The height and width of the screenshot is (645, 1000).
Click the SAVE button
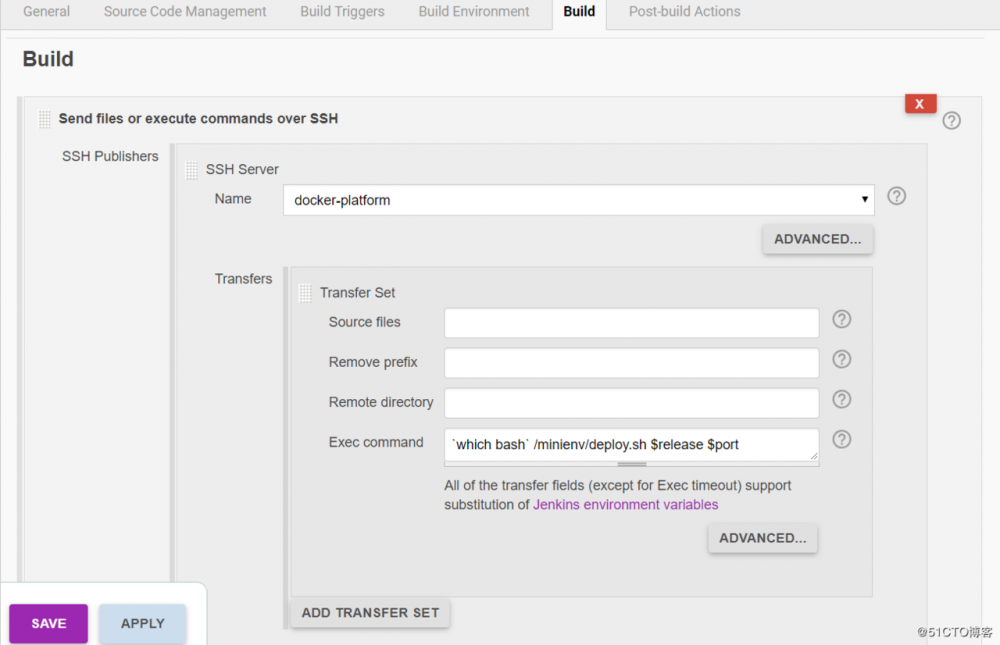(x=47, y=623)
